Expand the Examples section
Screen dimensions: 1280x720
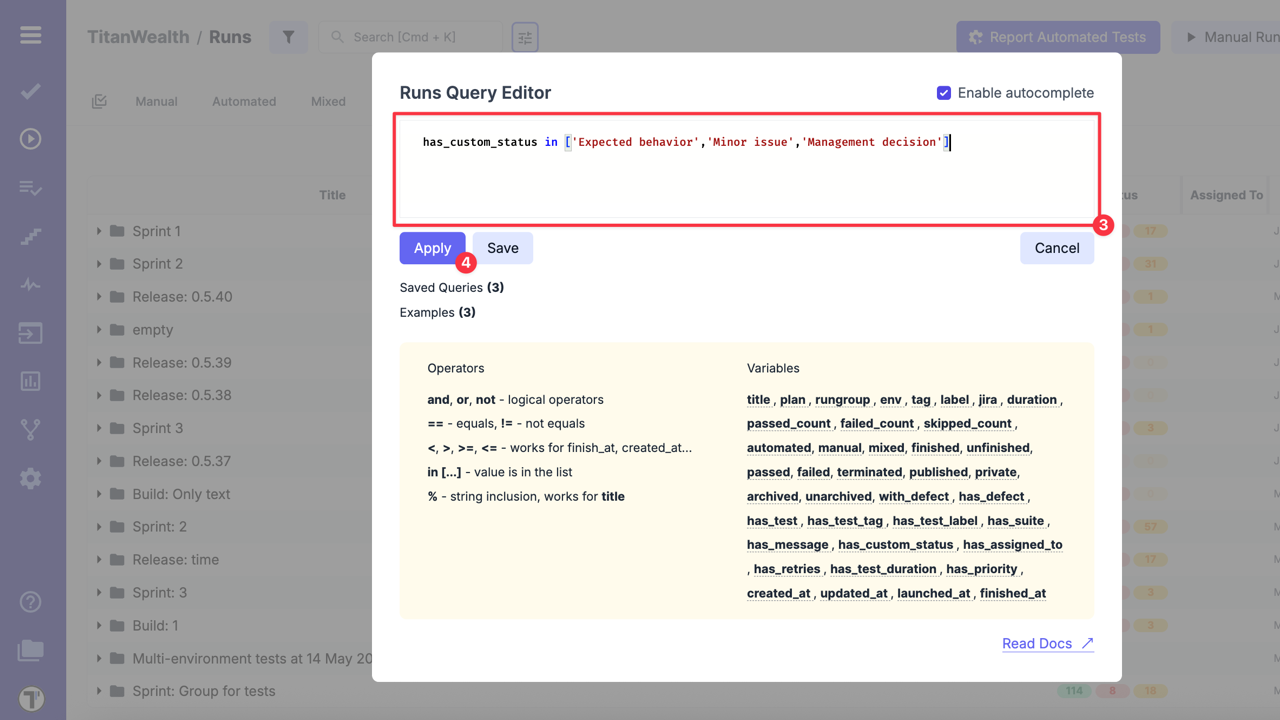click(437, 312)
